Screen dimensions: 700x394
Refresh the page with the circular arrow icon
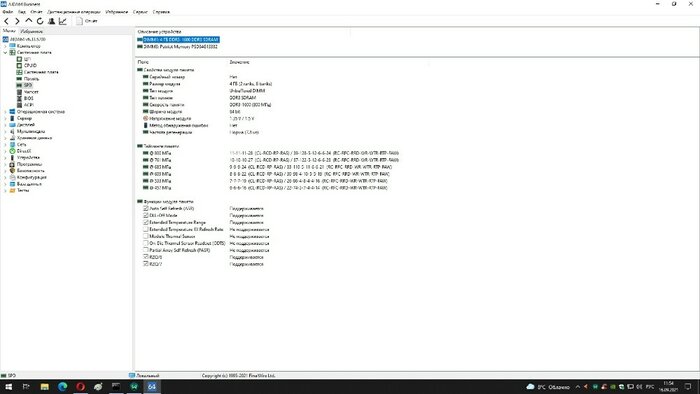pyautogui.click(x=40, y=21)
